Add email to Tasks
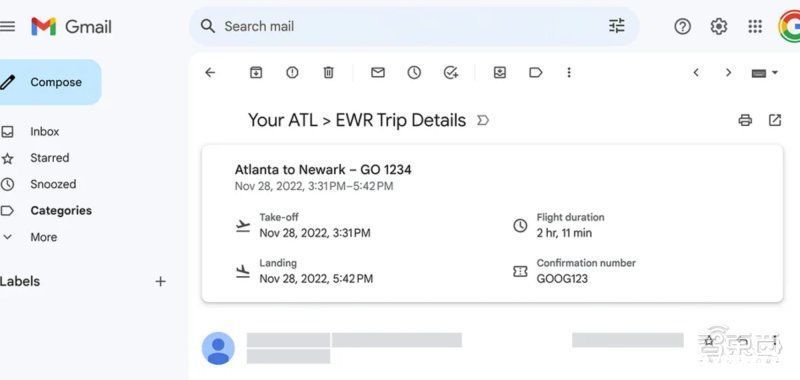The width and height of the screenshot is (800, 380). (451, 72)
